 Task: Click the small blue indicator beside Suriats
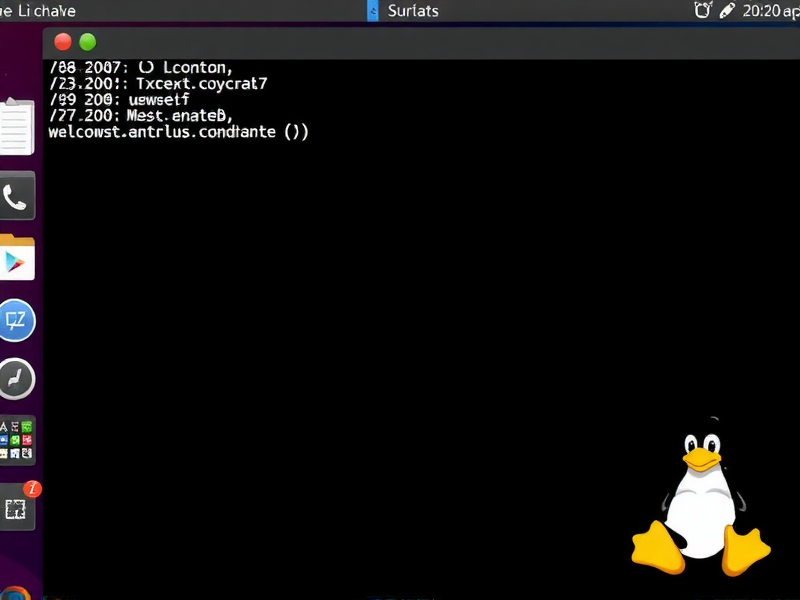pyautogui.click(x=372, y=11)
